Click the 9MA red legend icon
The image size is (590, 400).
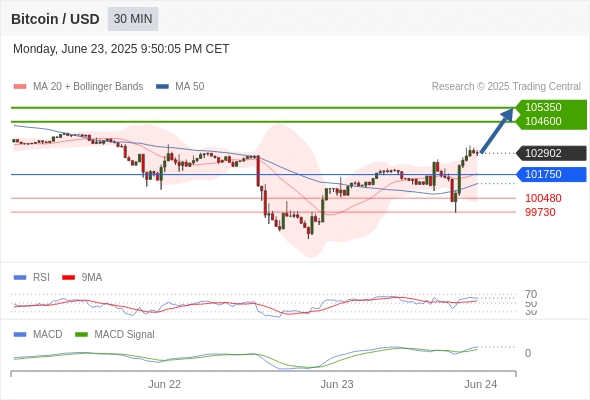pyautogui.click(x=68, y=278)
